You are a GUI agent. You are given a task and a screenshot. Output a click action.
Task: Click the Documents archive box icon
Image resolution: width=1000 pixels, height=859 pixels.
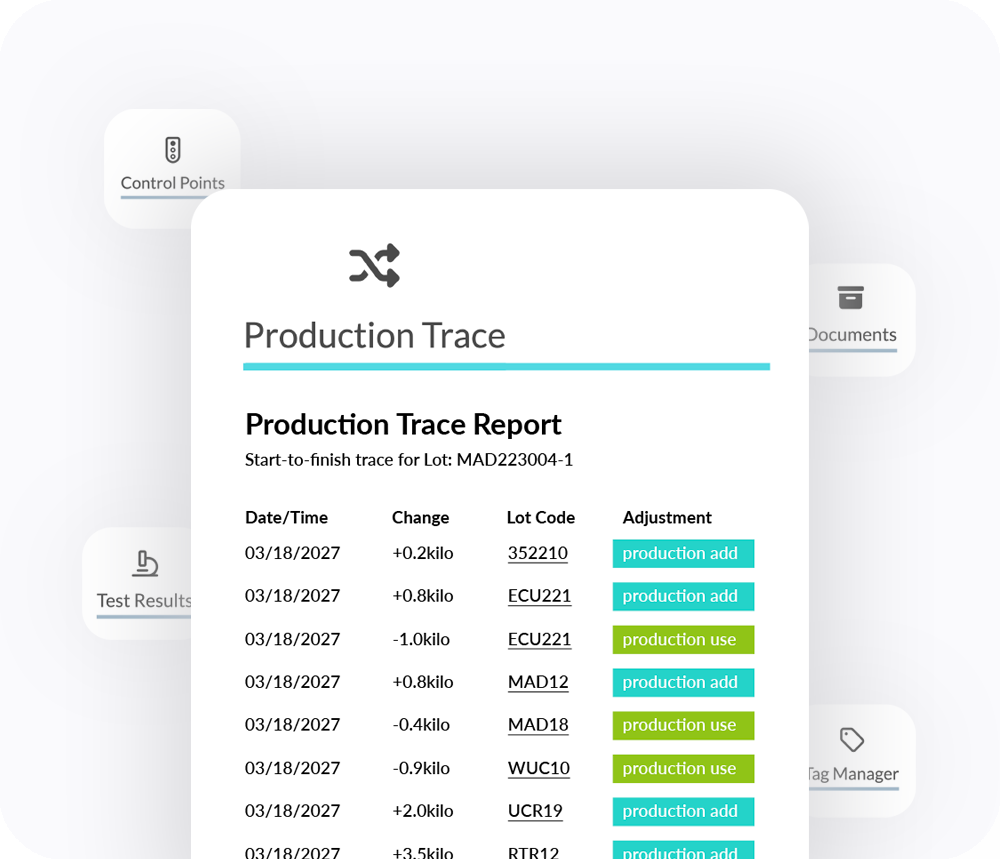pyautogui.click(x=850, y=298)
